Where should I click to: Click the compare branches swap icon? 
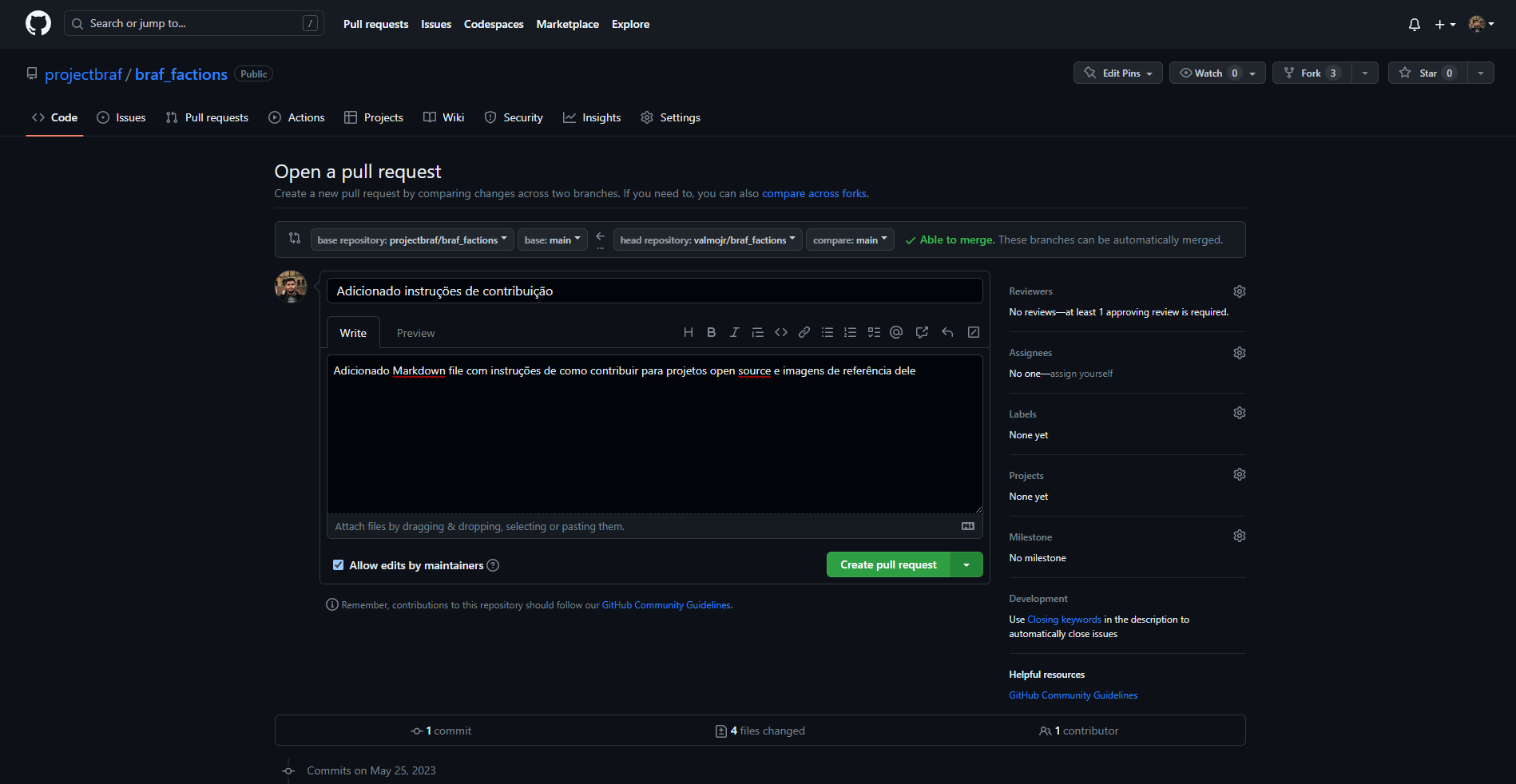(x=295, y=238)
